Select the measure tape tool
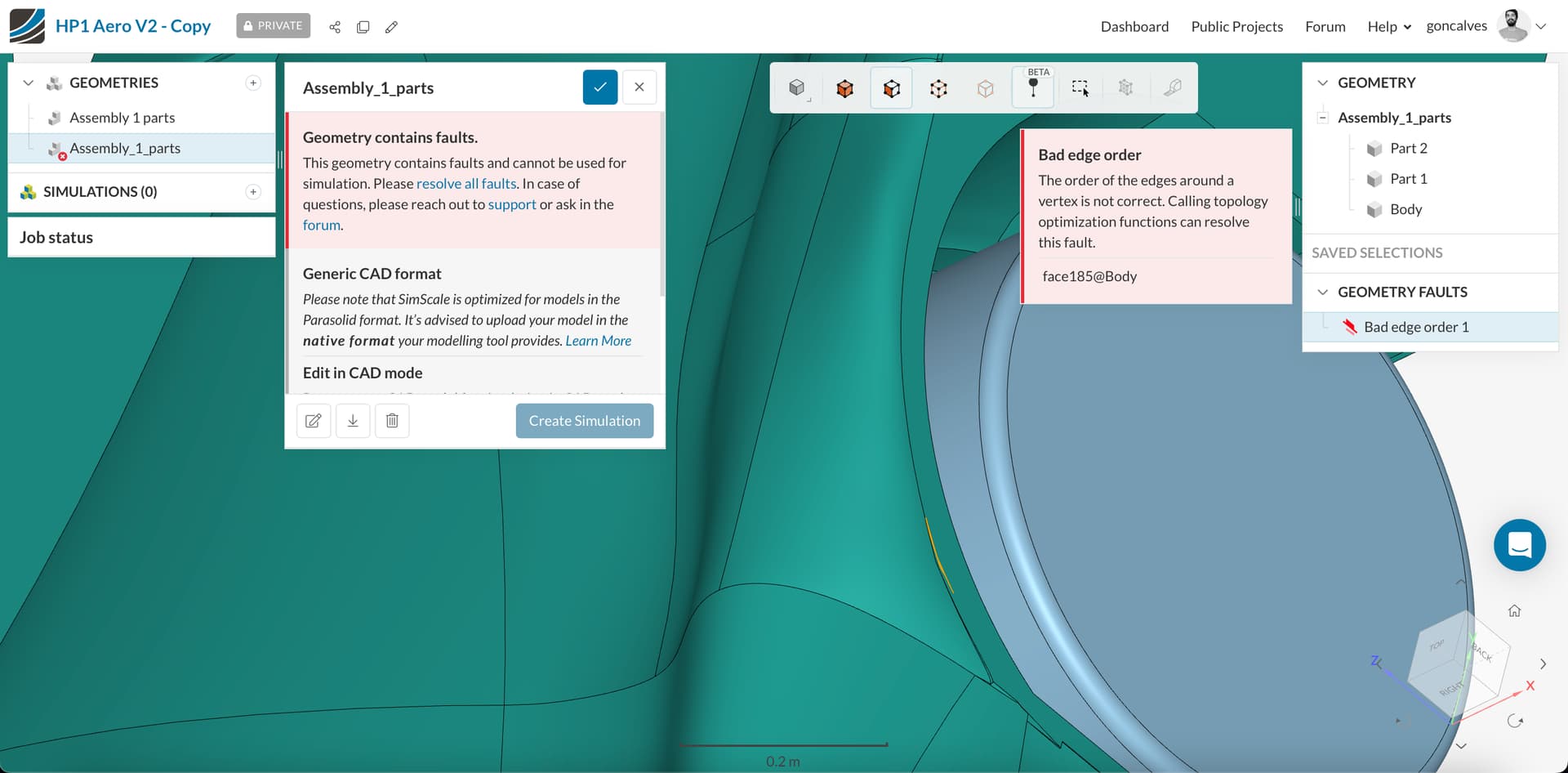The image size is (1568, 773). tap(1173, 88)
